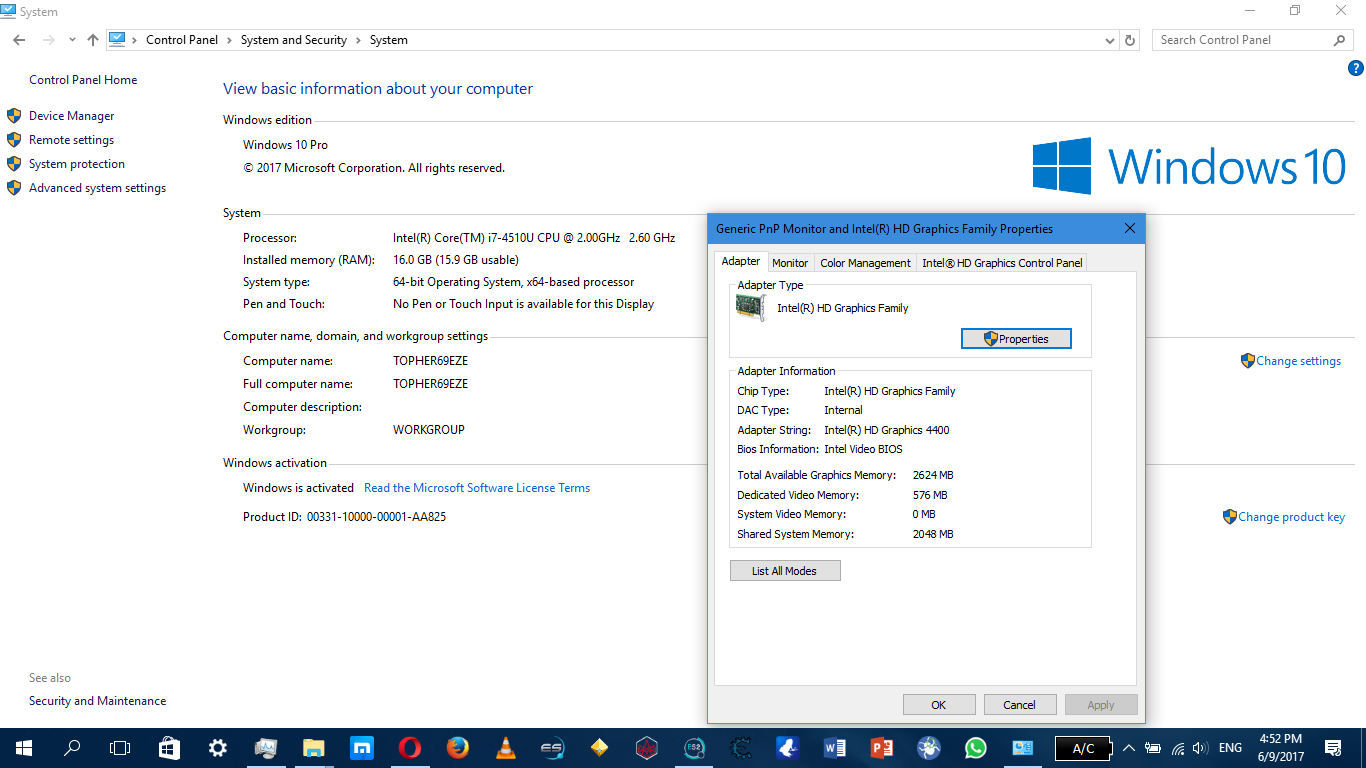Select Adapter String HD Graphics 4400

click(x=887, y=430)
